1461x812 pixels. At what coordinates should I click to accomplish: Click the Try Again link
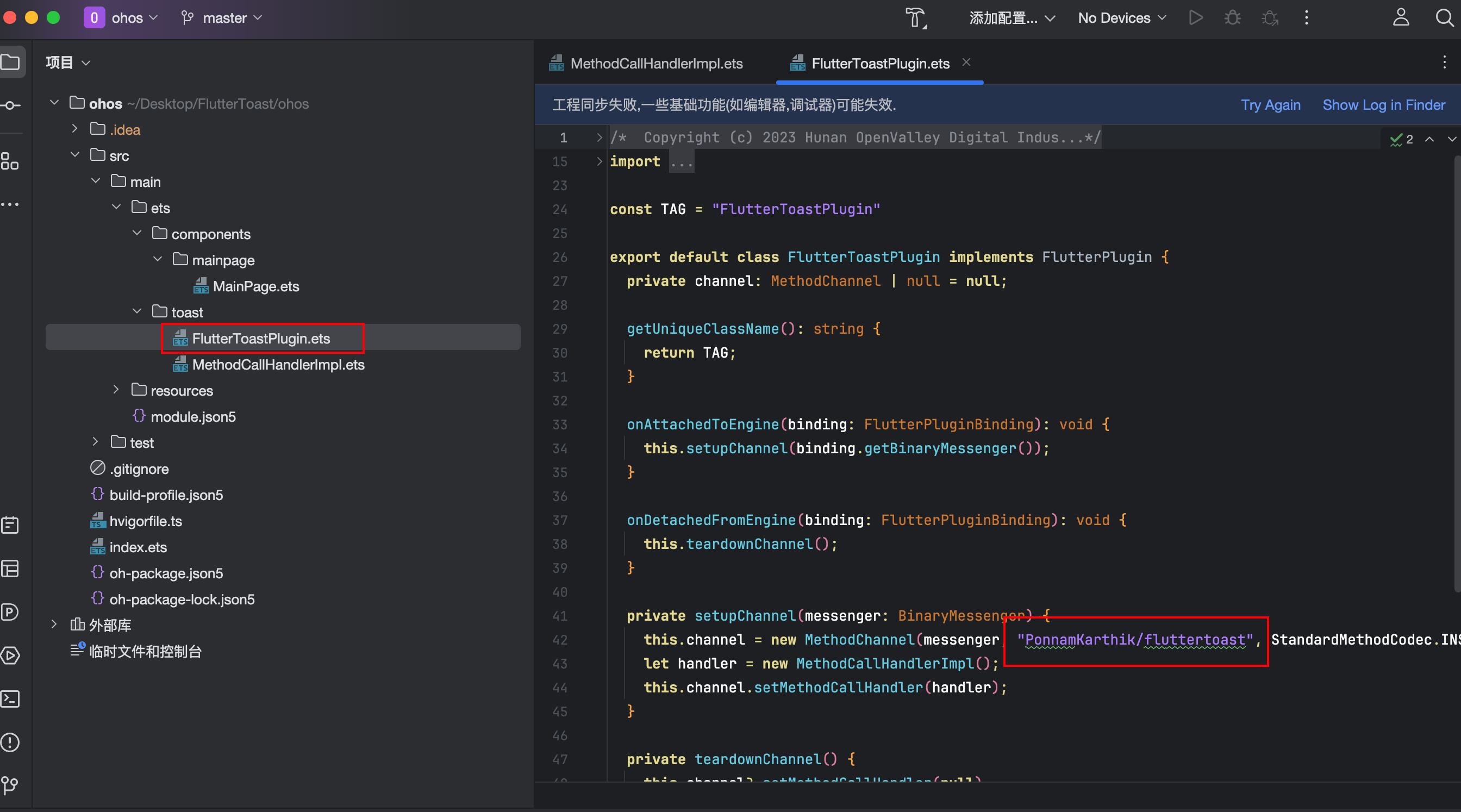click(x=1270, y=105)
